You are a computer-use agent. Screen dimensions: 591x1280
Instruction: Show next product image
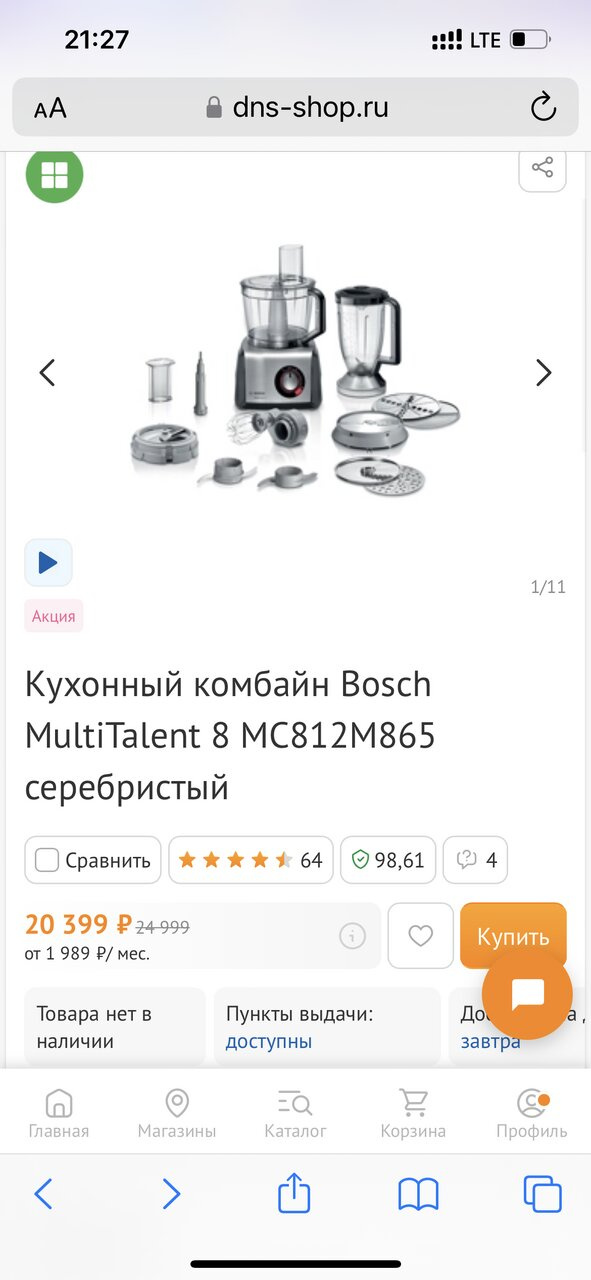543,373
